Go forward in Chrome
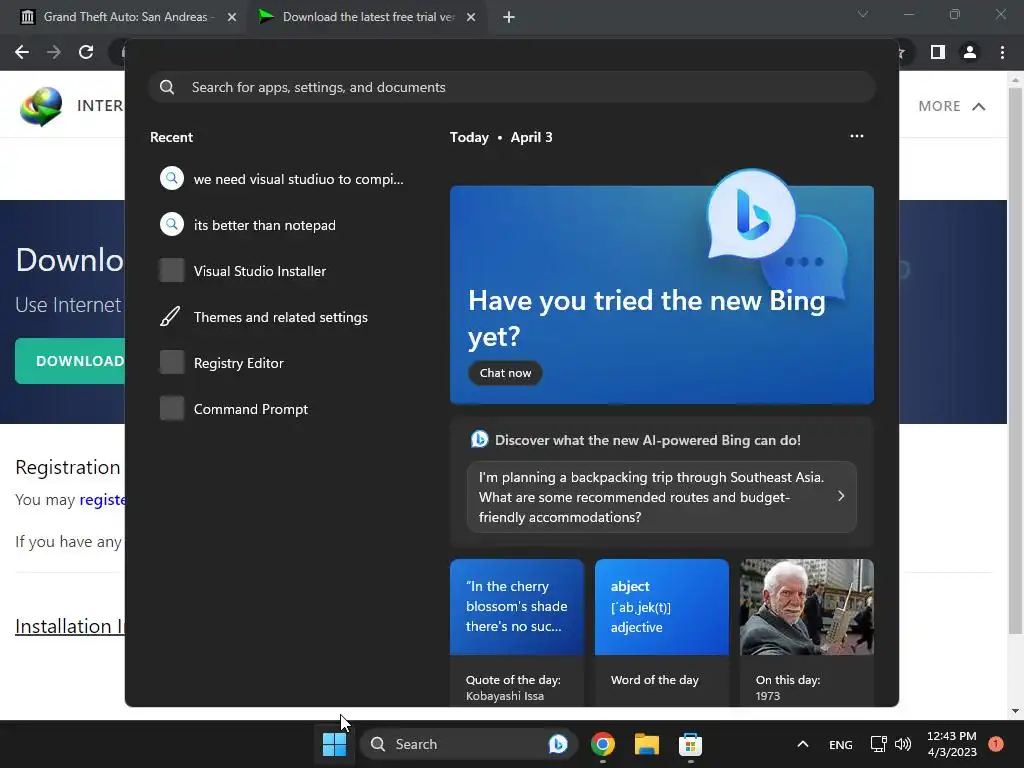The image size is (1024, 768). click(54, 52)
